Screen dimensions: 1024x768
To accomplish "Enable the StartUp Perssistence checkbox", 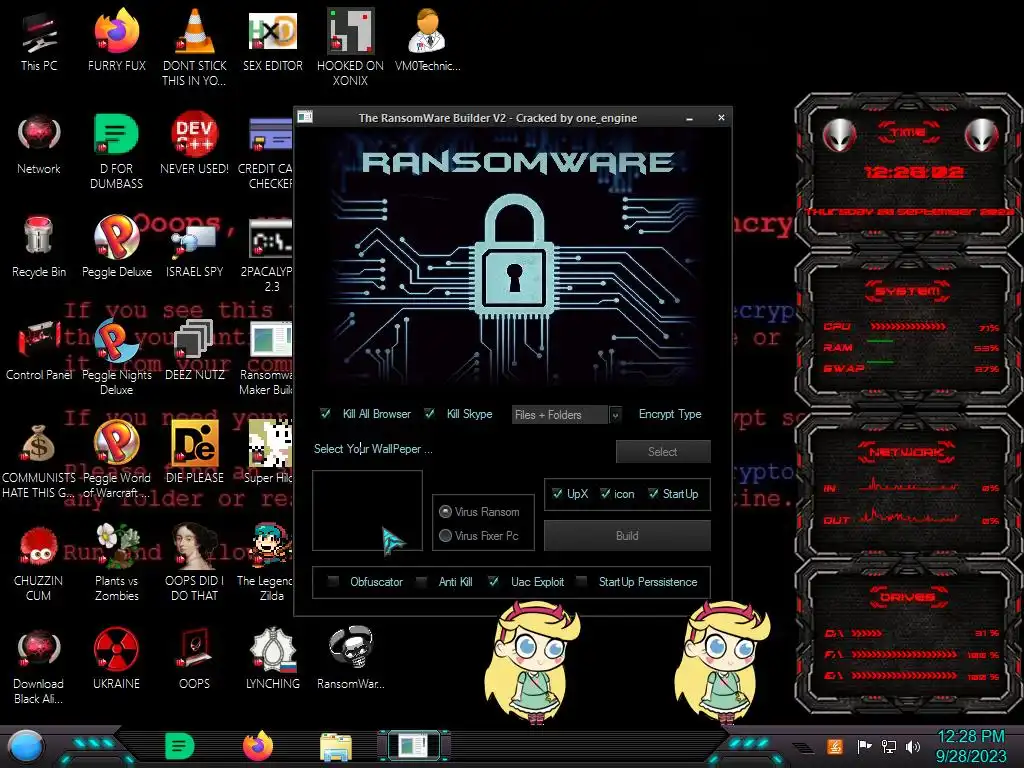I will [581, 581].
